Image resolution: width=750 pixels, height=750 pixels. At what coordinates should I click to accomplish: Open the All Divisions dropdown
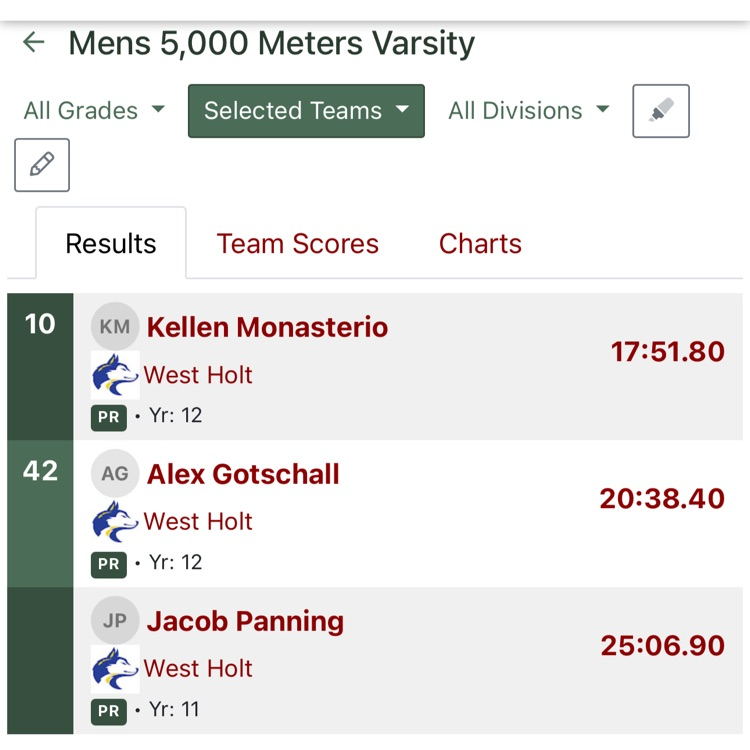(x=528, y=111)
